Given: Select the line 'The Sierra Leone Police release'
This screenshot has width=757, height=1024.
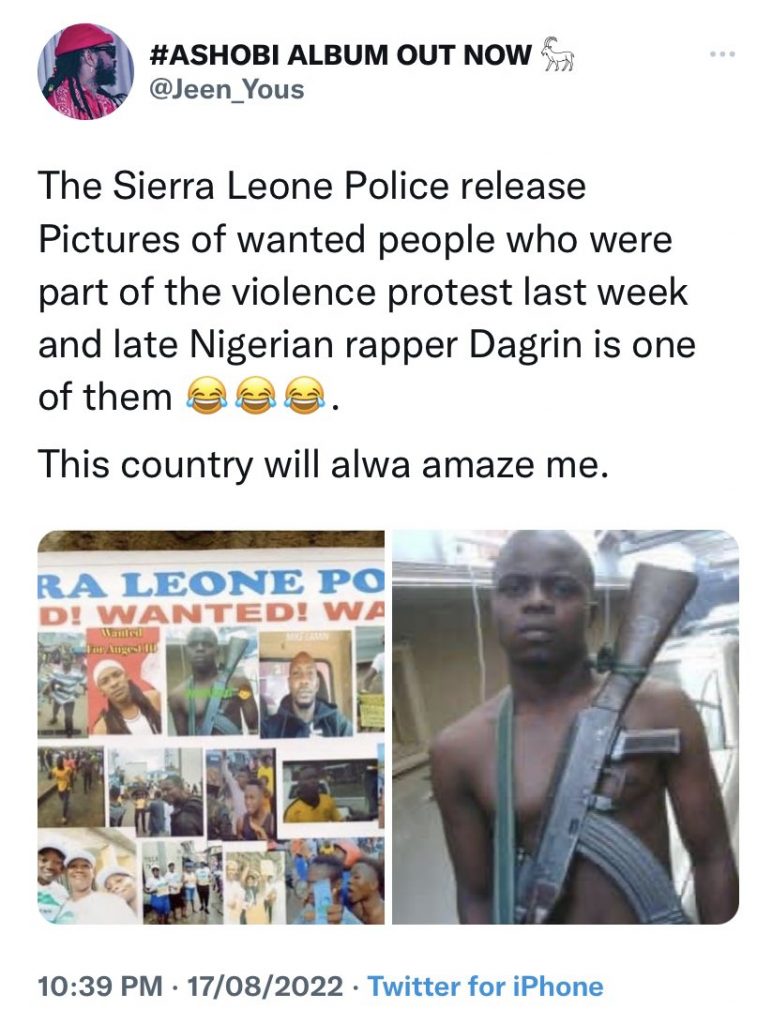Looking at the screenshot, I should [x=312, y=186].
